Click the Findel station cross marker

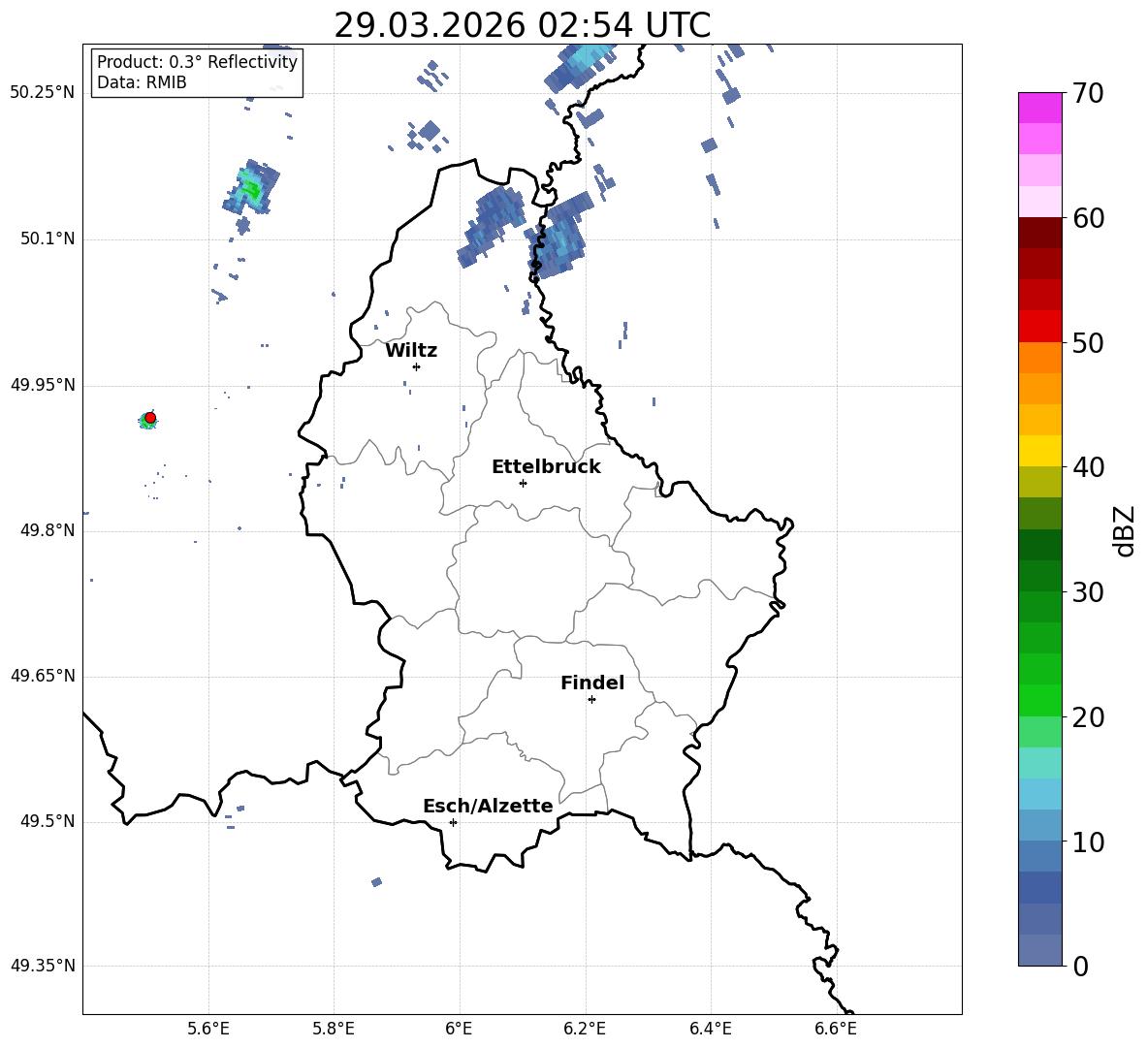[x=591, y=700]
